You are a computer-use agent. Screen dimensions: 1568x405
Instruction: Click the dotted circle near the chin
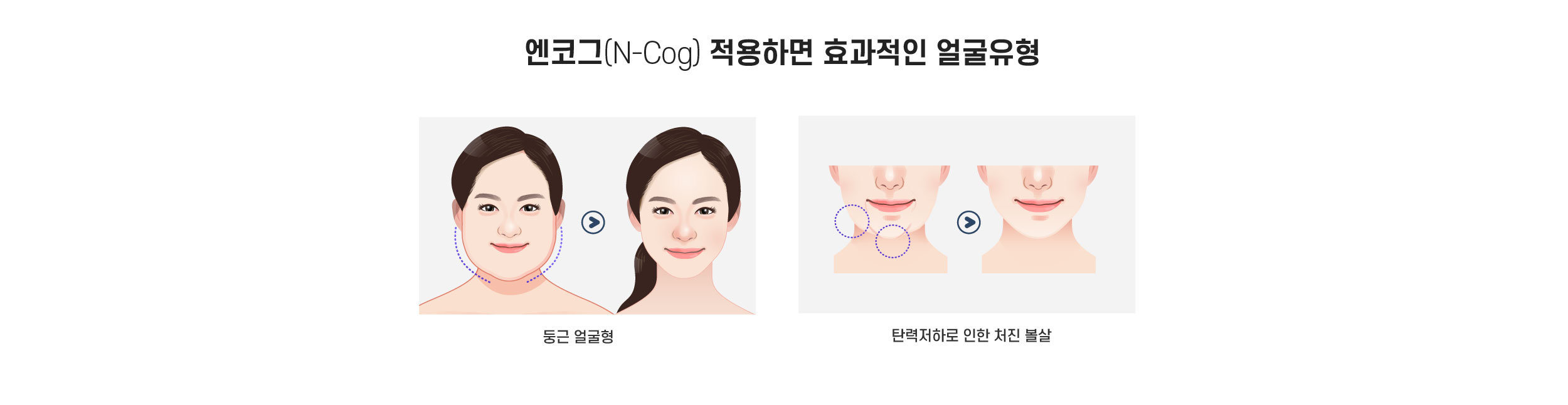(893, 241)
